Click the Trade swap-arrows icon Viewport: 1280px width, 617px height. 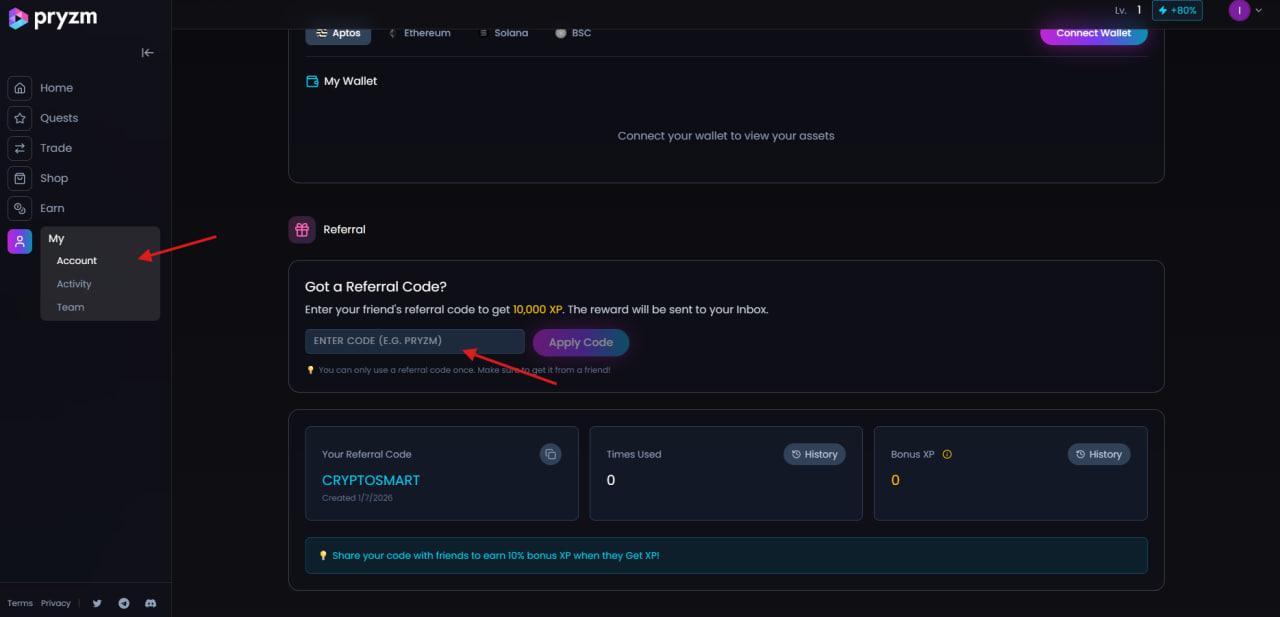20,148
